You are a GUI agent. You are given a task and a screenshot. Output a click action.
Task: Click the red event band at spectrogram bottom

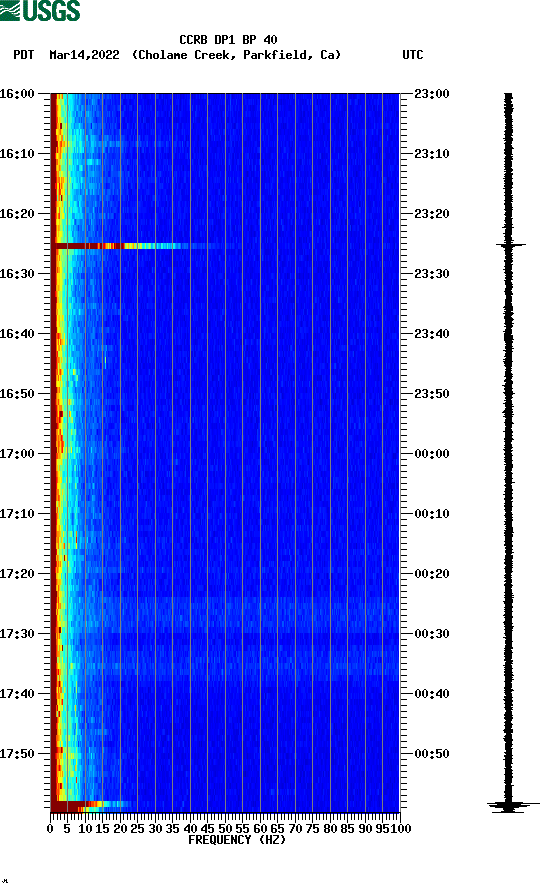(x=91, y=806)
